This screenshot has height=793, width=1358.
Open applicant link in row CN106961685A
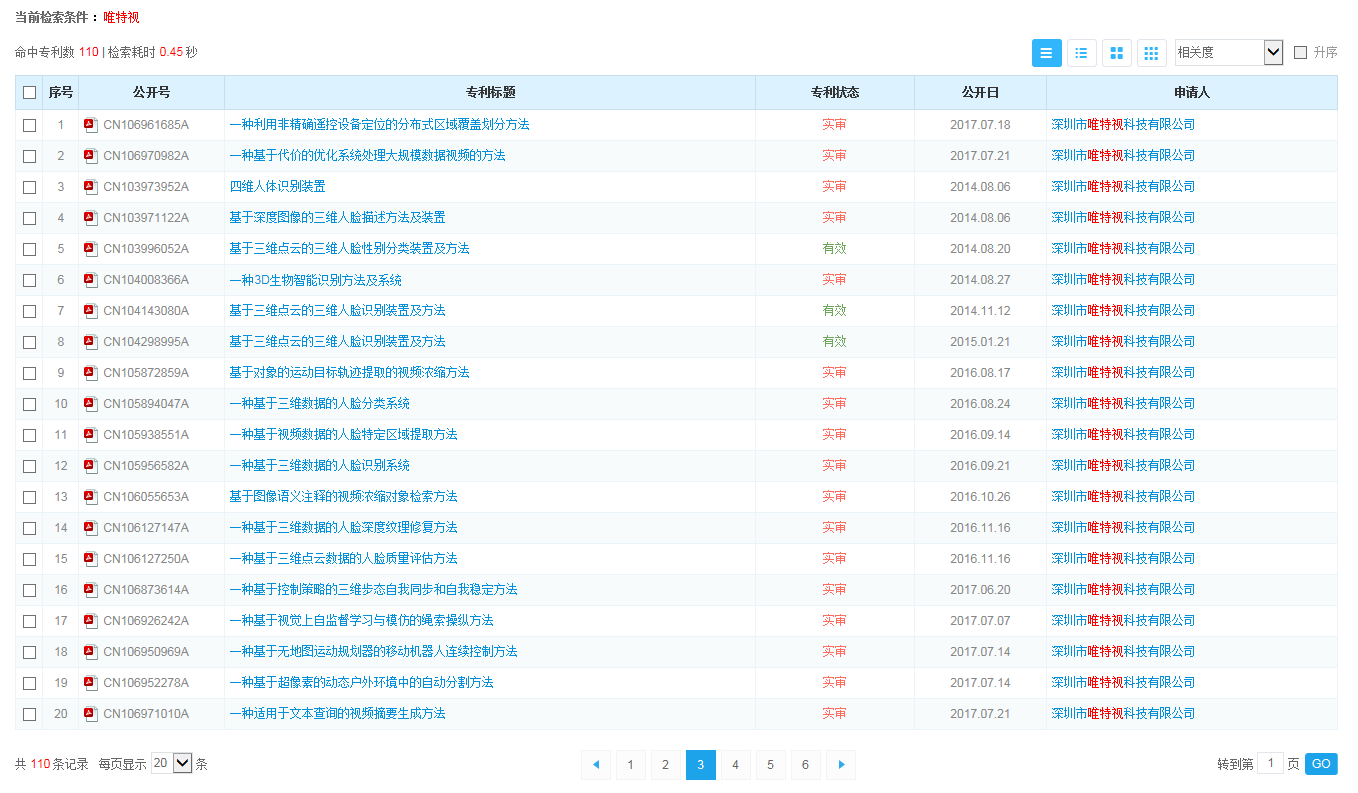coord(1123,125)
